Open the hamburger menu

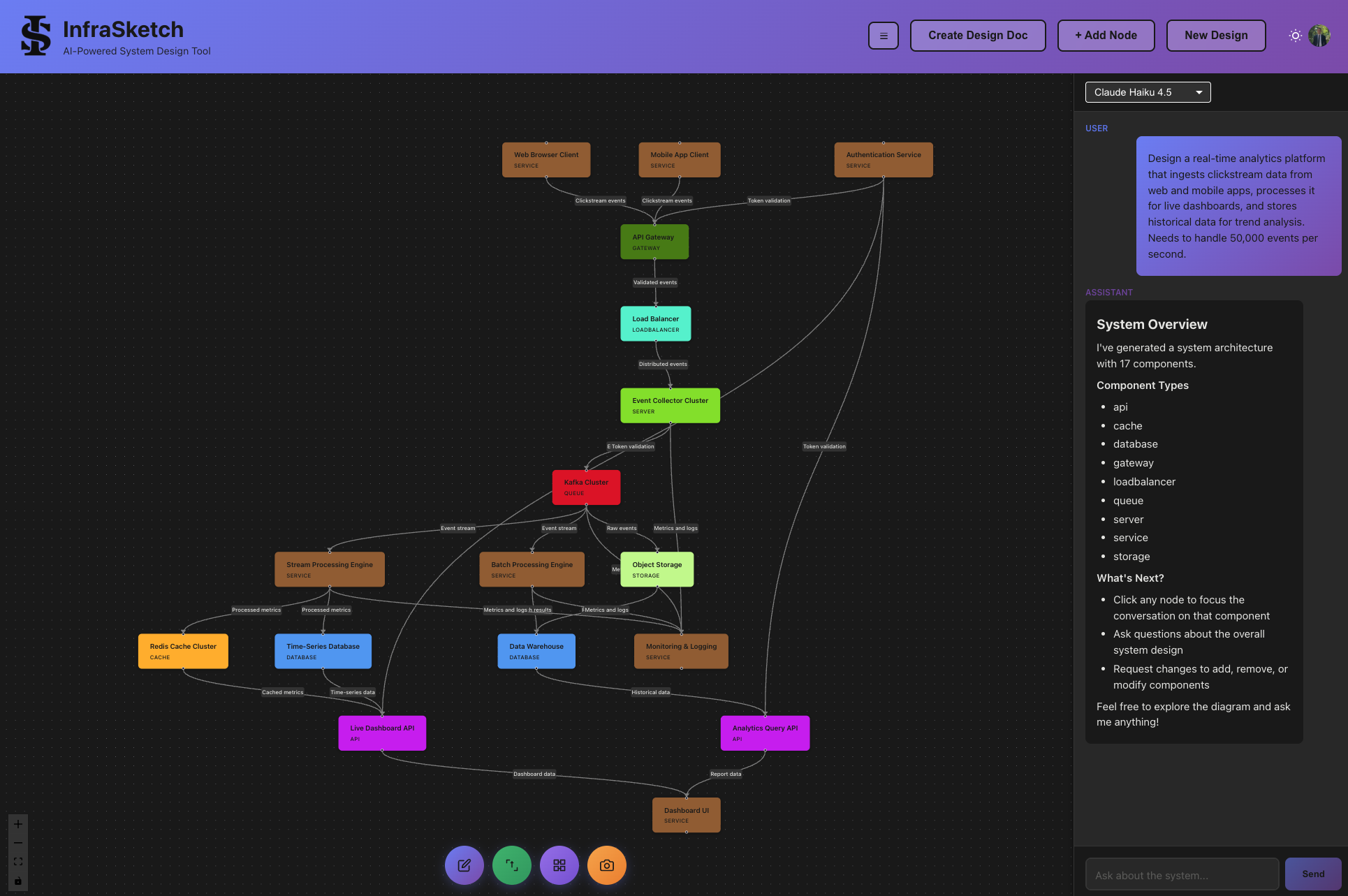point(883,35)
